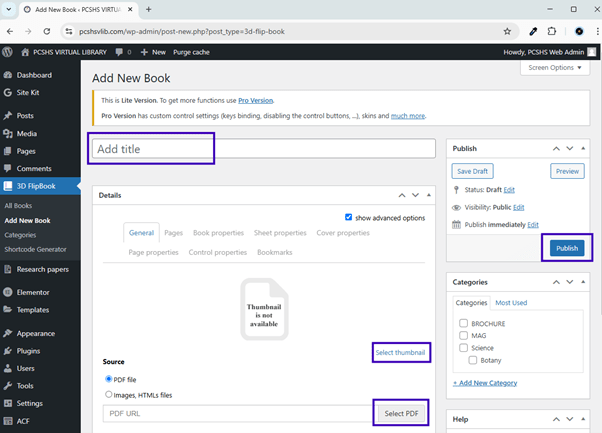Move Categories box up
This screenshot has width=602, height=433.
tap(556, 282)
